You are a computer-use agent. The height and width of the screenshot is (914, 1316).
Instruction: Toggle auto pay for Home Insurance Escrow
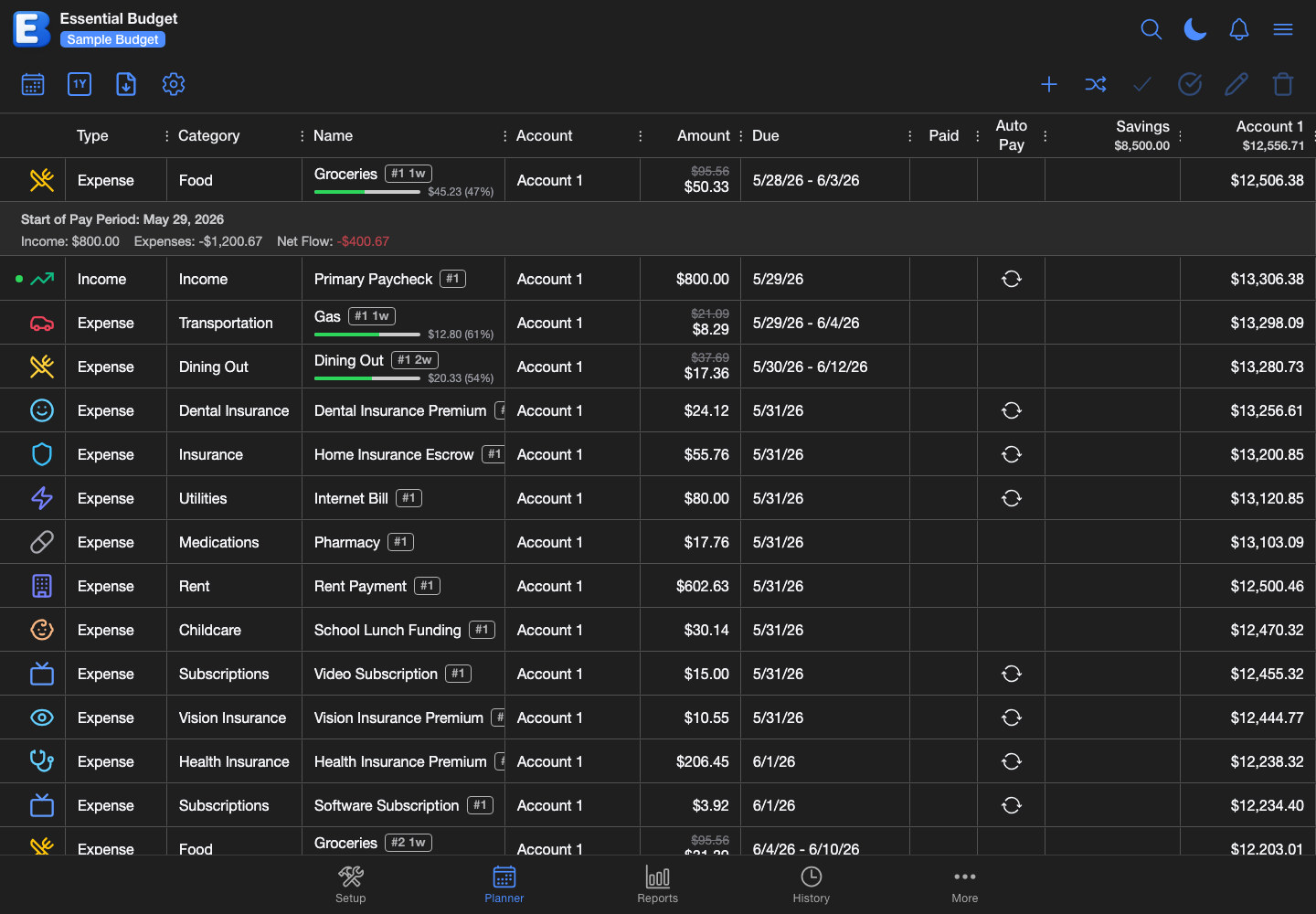click(1012, 454)
